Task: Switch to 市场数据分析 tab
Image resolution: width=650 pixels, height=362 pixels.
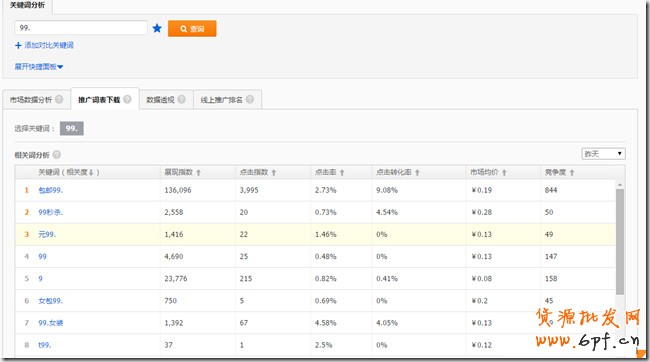Action: (x=31, y=100)
